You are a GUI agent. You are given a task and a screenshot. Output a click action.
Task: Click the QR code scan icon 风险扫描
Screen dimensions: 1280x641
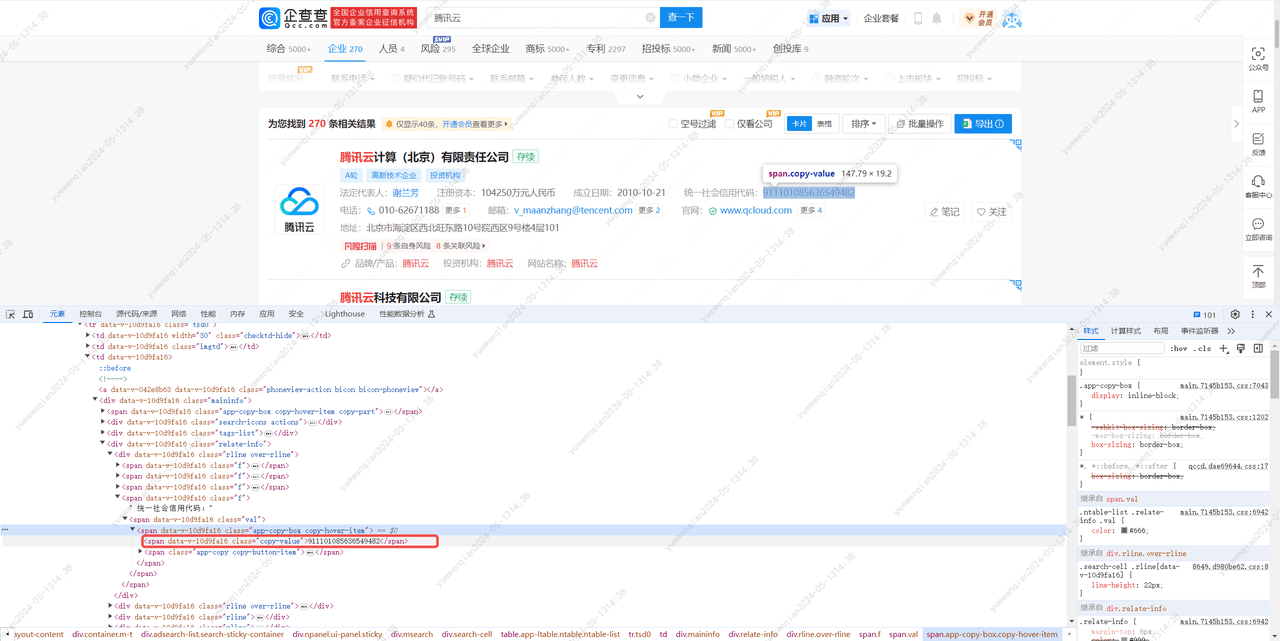pyautogui.click(x=361, y=245)
